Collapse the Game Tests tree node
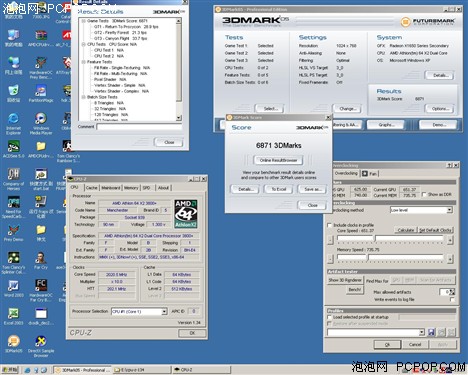The image size is (468, 375). pos(83,21)
